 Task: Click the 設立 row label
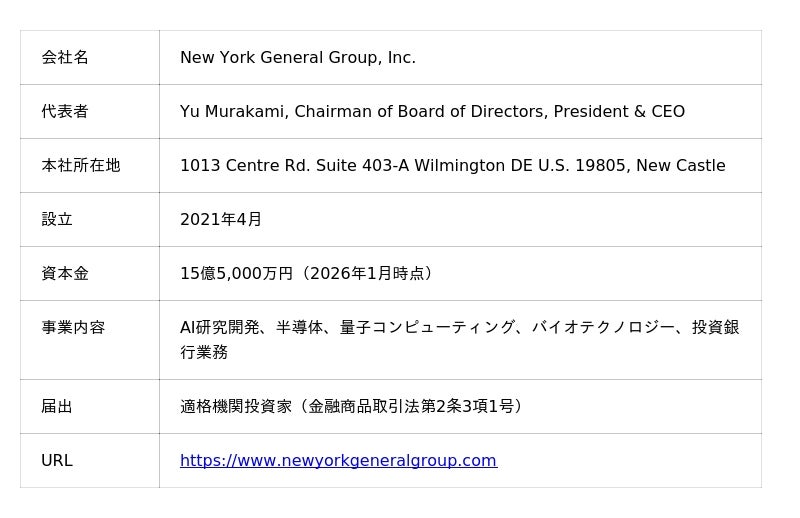coord(57,220)
